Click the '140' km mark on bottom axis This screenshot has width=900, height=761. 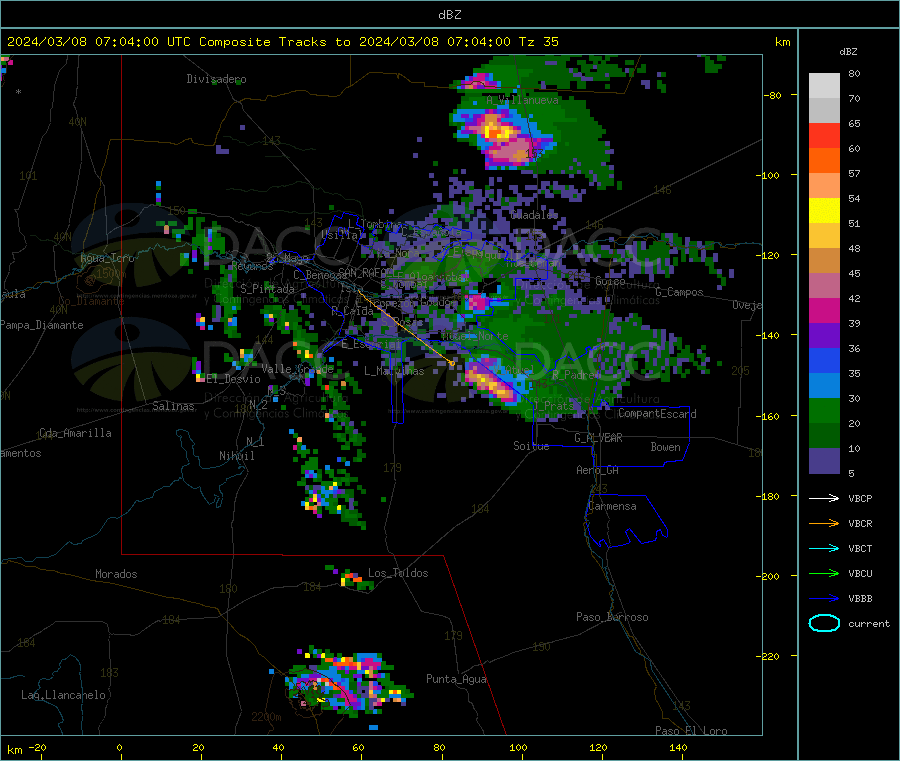point(678,747)
